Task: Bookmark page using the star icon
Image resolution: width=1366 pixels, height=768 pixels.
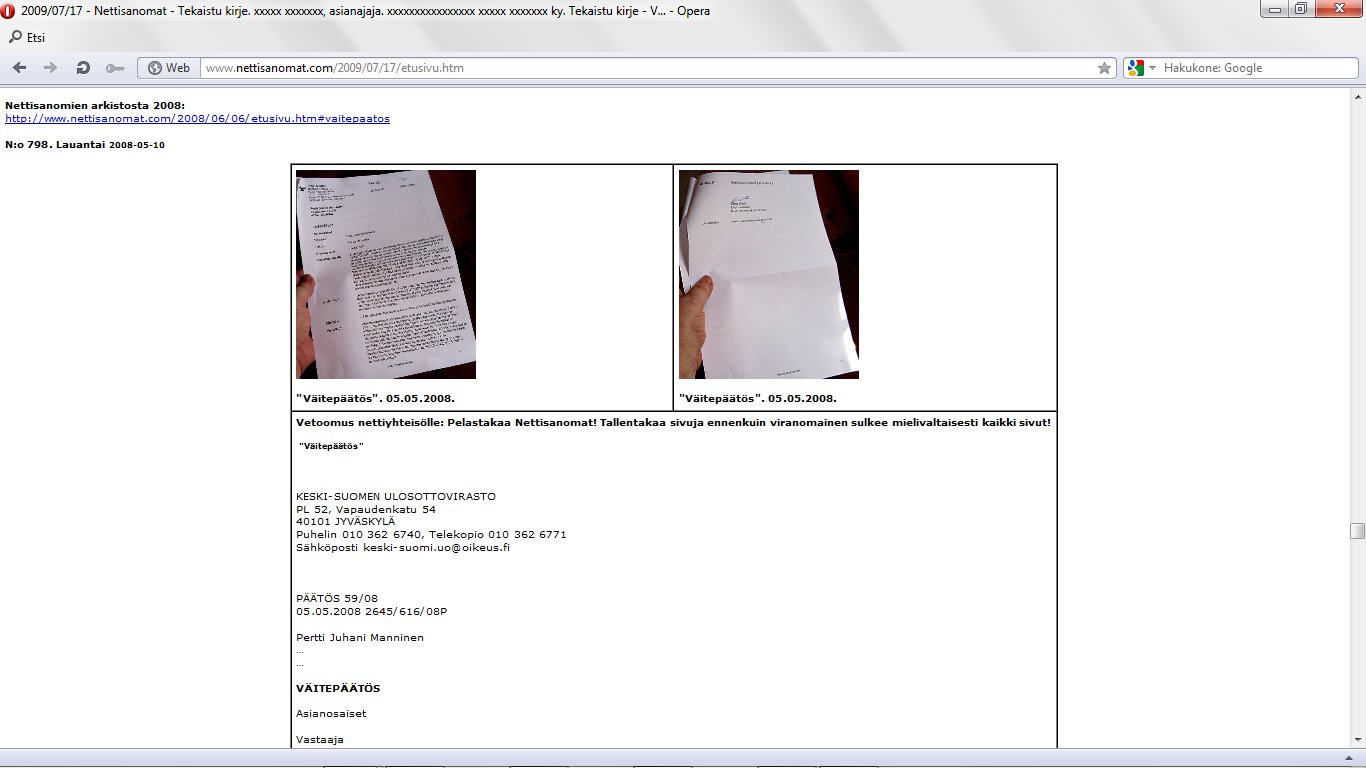Action: (x=1104, y=68)
